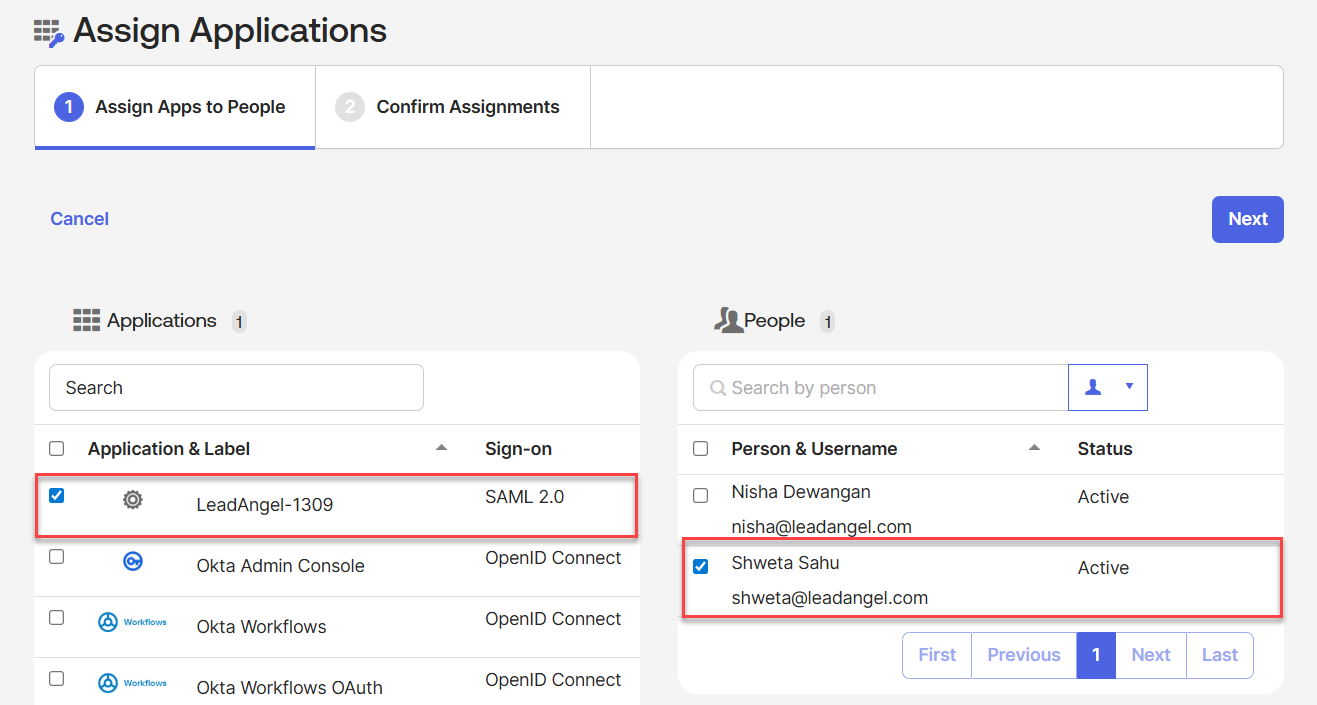Click nisha@leadangel.com username
Viewport: 1317px width, 705px height.
tap(821, 526)
